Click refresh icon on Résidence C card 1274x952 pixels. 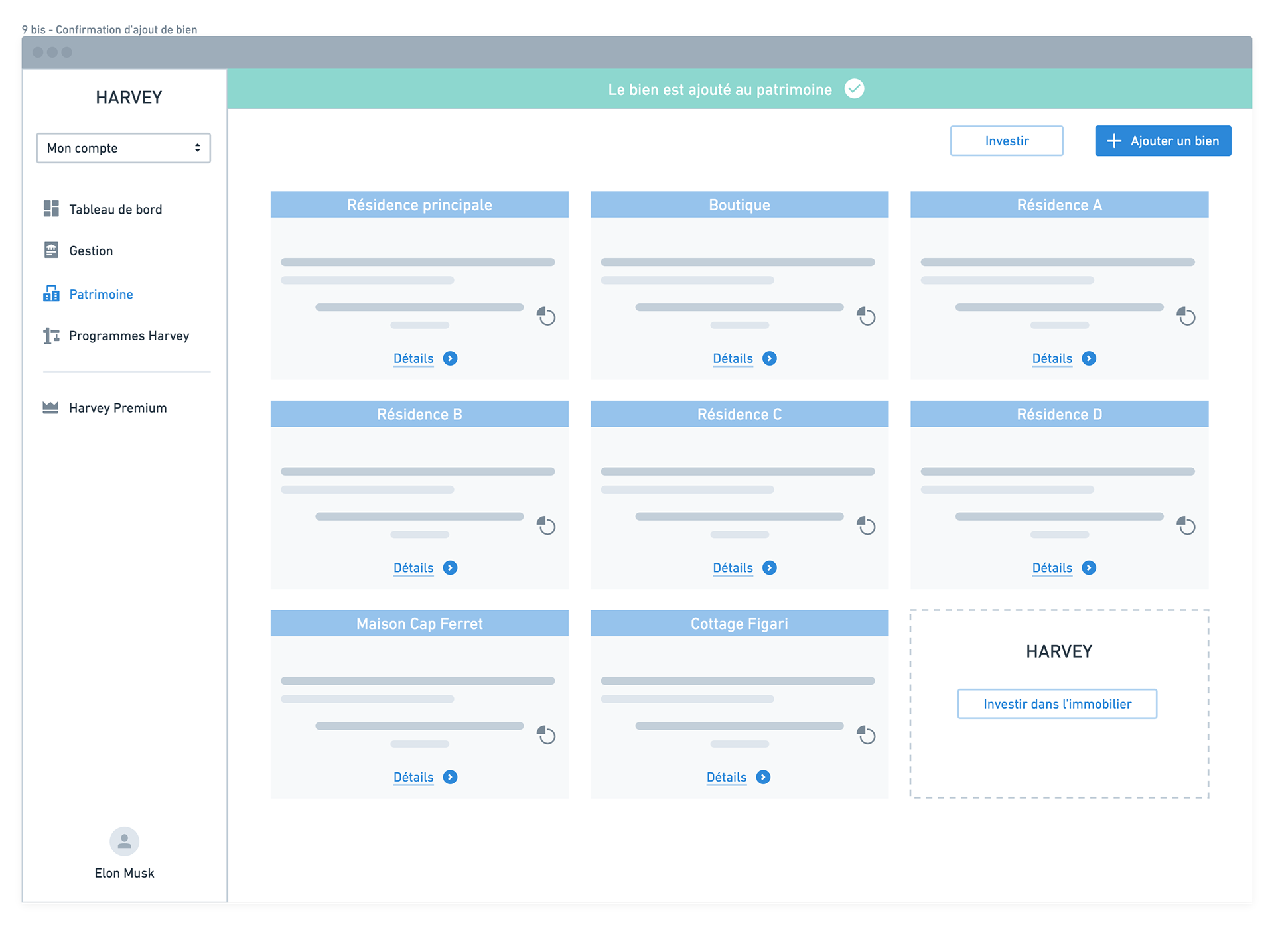(x=866, y=526)
